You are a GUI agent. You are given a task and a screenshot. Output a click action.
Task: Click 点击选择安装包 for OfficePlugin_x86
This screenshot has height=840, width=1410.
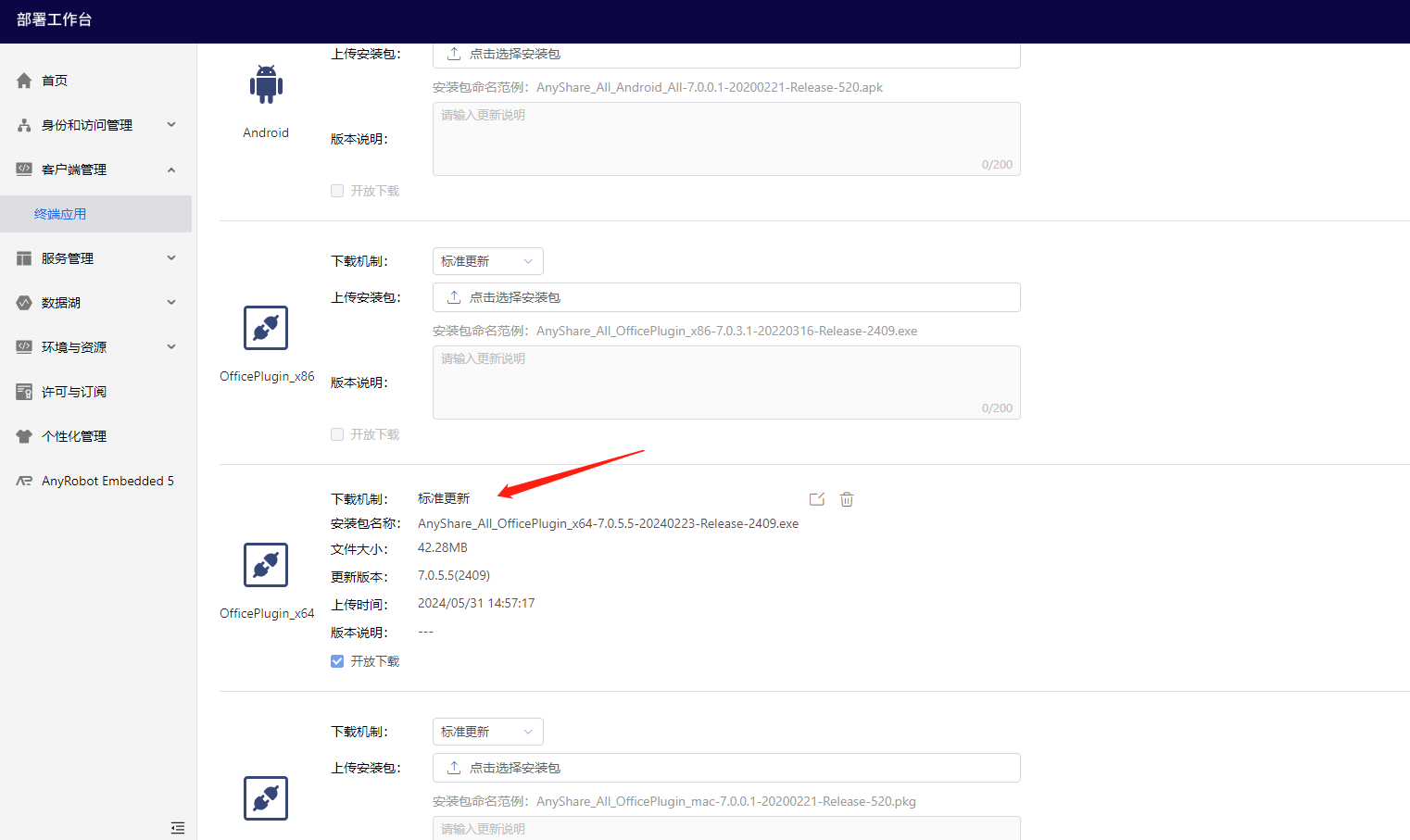coord(726,297)
